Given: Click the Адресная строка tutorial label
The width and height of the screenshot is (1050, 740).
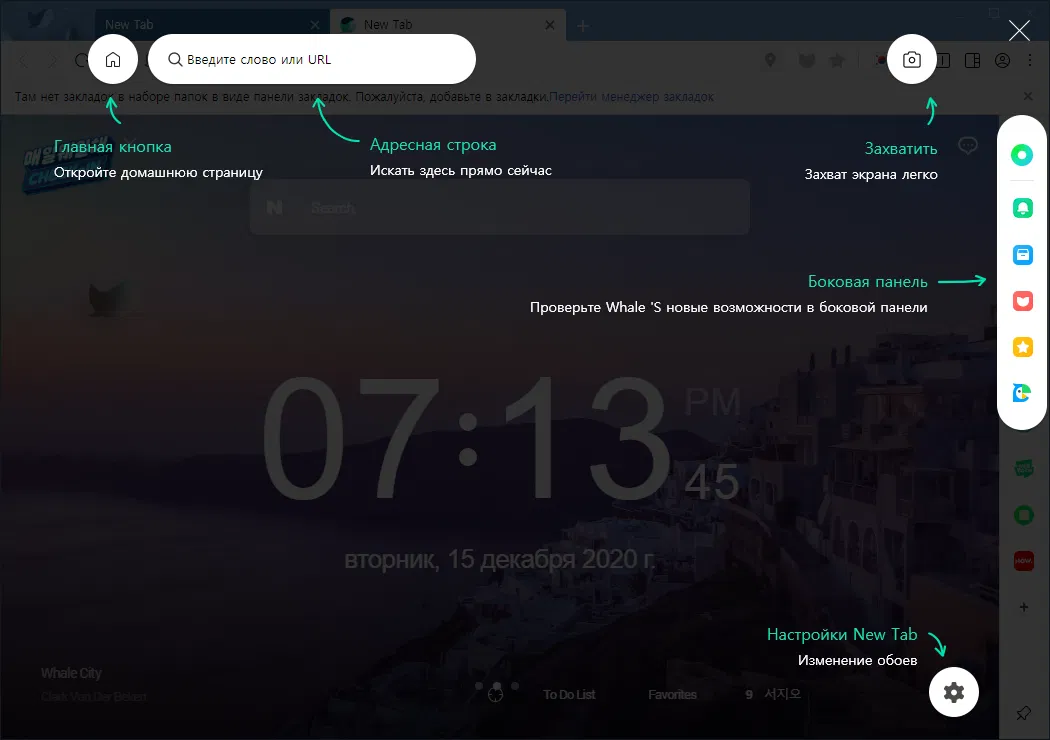Looking at the screenshot, I should (x=433, y=145).
